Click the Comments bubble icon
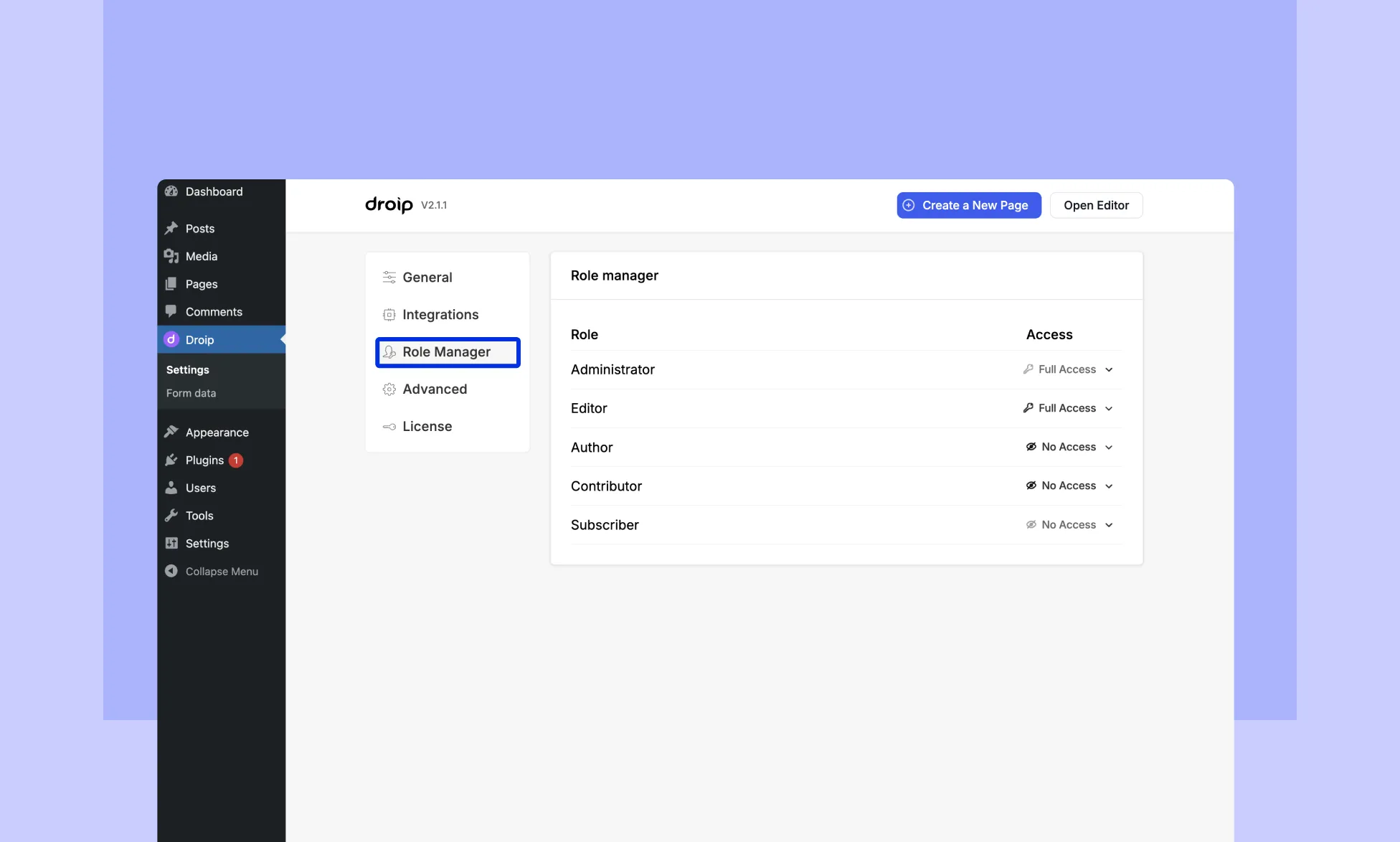 point(171,311)
